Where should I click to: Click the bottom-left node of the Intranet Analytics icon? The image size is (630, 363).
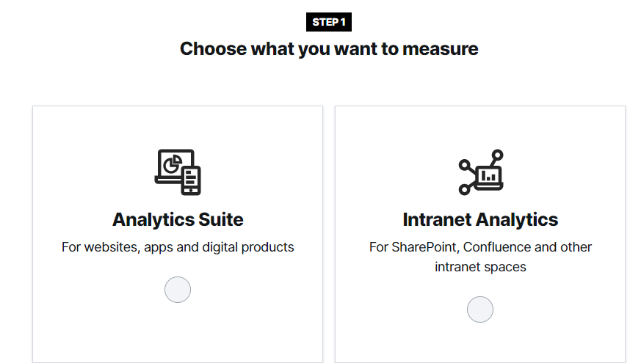[464, 189]
